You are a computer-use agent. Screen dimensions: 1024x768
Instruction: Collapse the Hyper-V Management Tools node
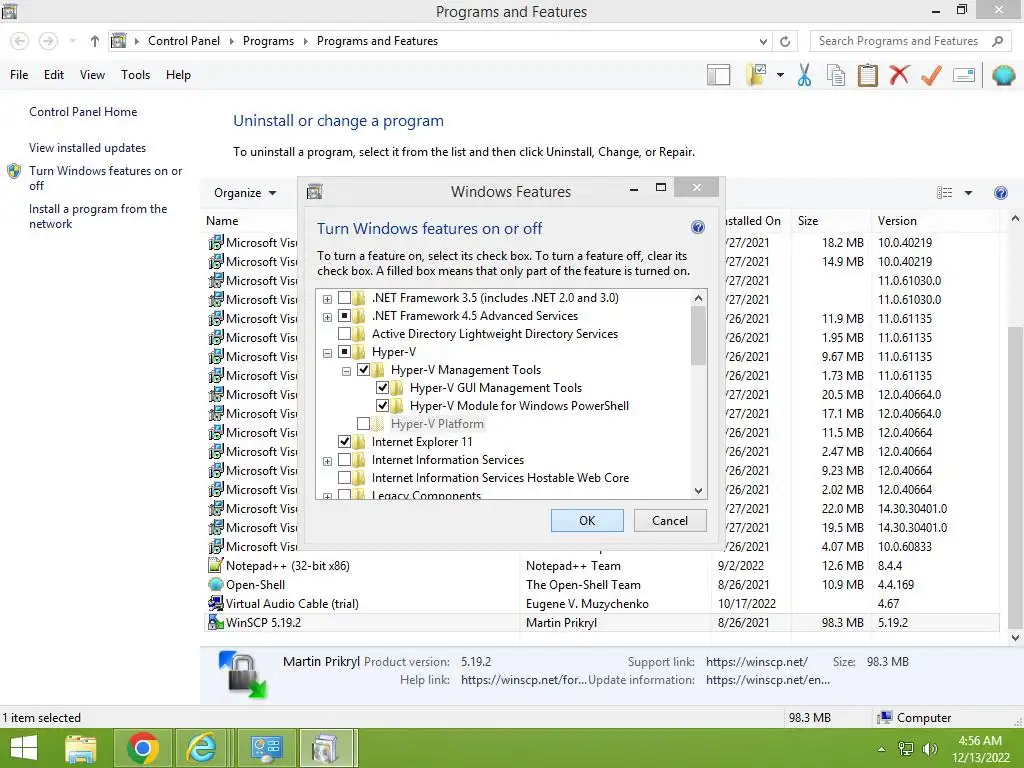(x=346, y=370)
